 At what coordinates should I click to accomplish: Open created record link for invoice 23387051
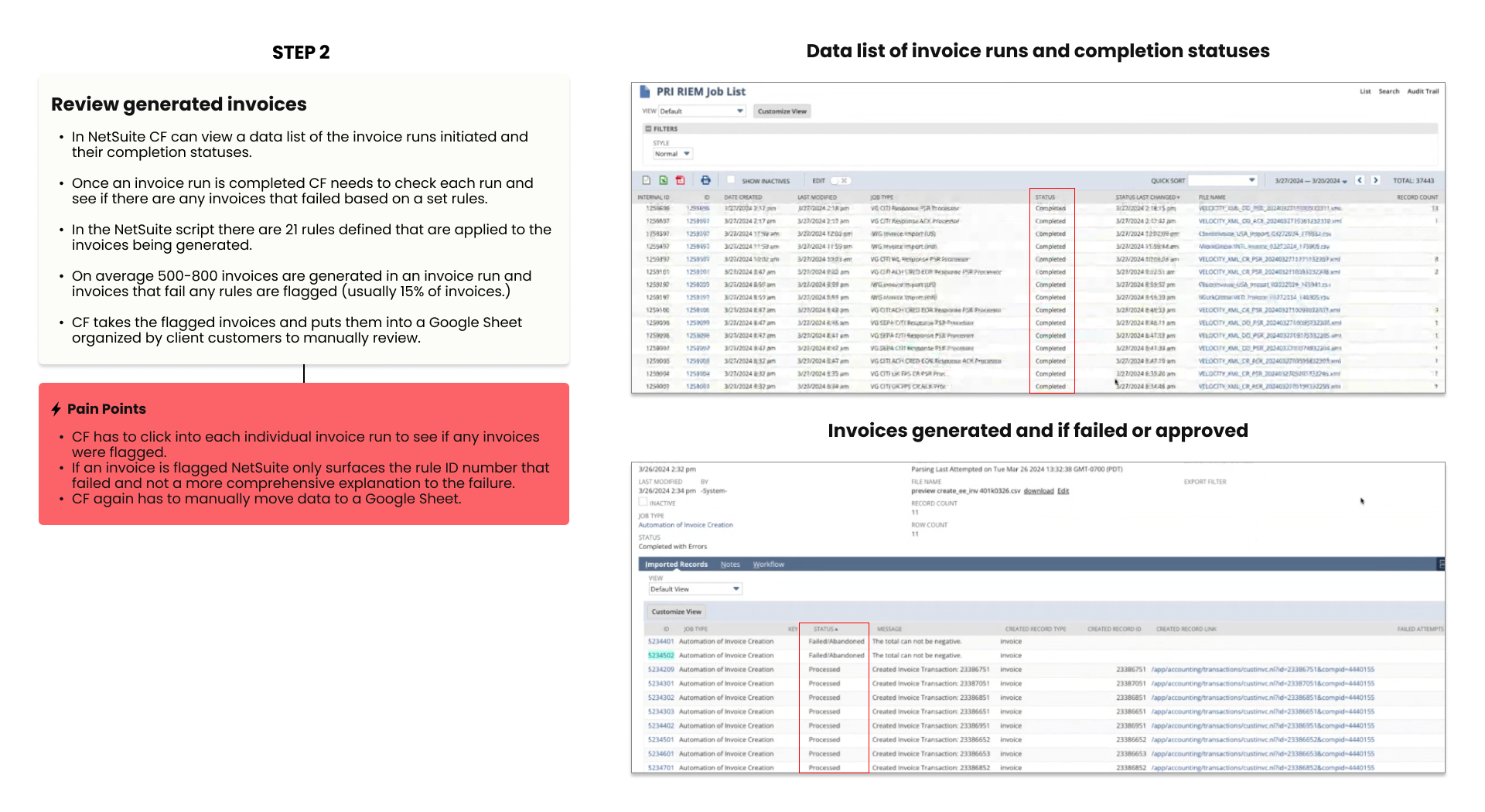click(1262, 684)
